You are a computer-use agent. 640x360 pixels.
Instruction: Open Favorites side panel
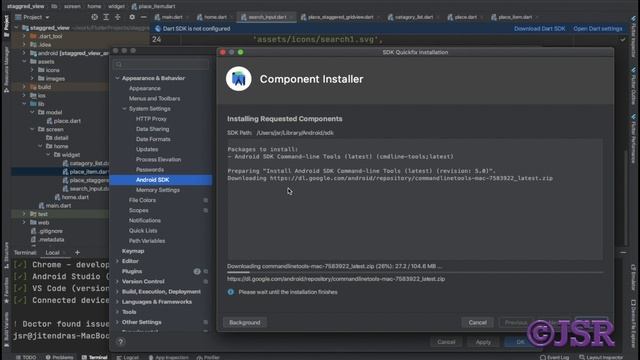[x=6, y=290]
